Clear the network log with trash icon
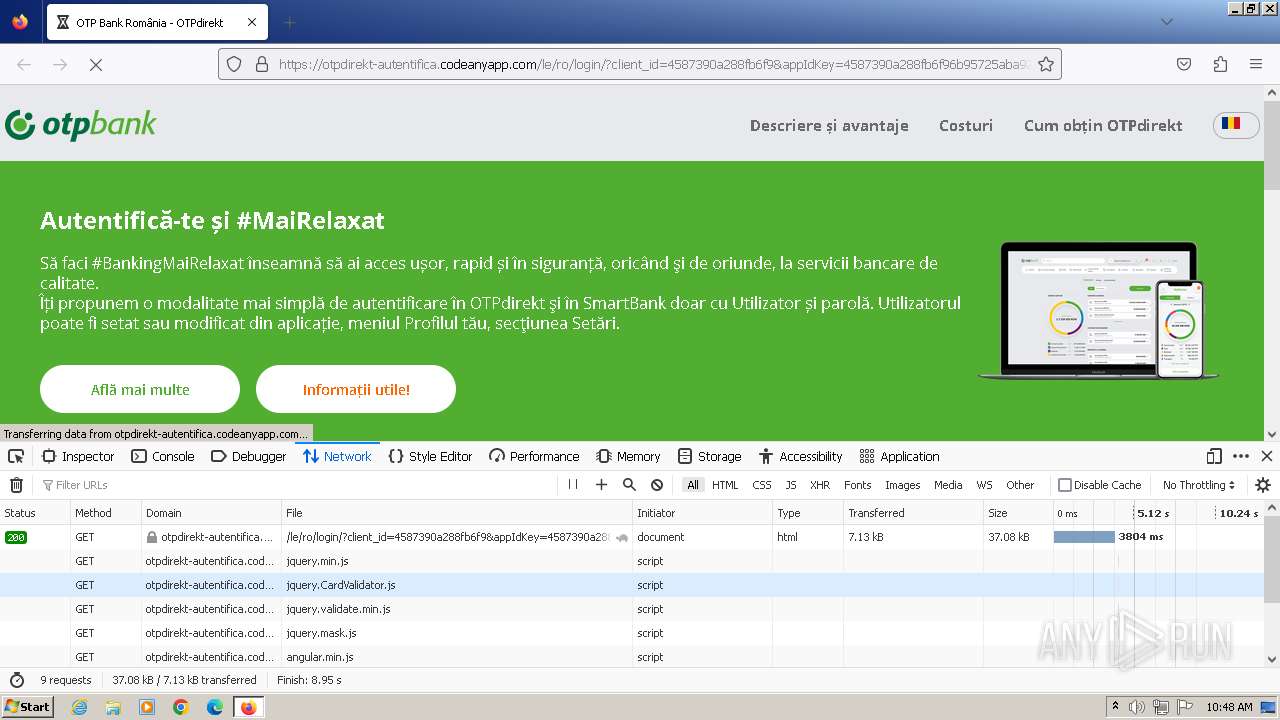The height and width of the screenshot is (720, 1280). 16,485
